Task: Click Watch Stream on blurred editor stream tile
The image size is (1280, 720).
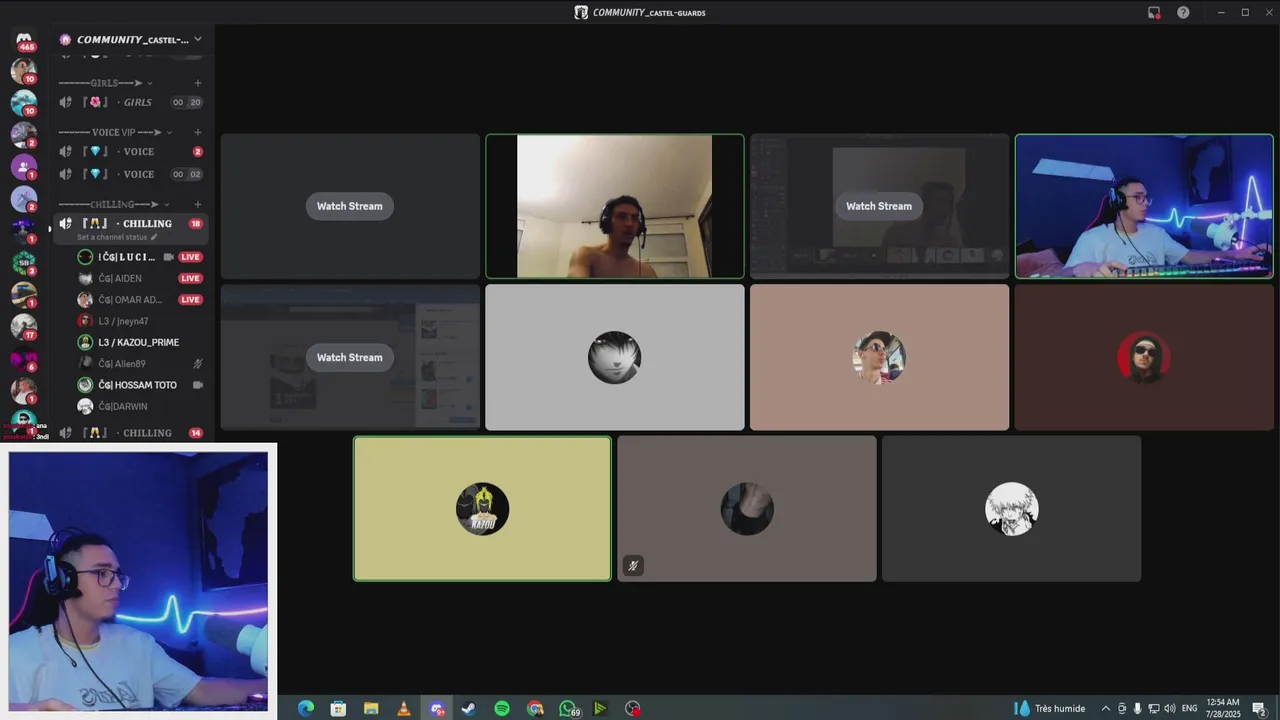Action: click(879, 206)
